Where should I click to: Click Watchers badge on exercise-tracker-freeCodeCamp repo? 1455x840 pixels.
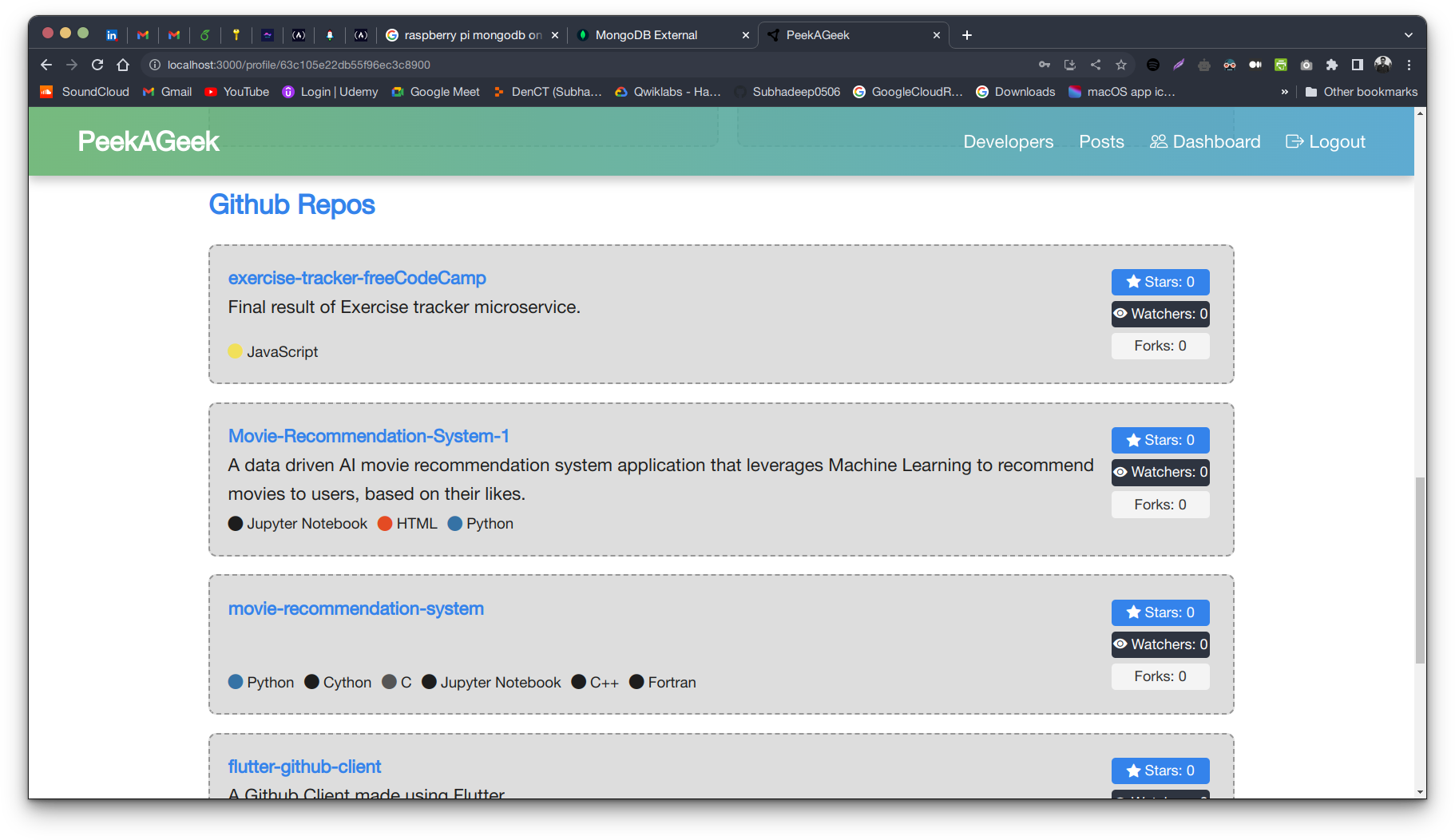click(1160, 314)
